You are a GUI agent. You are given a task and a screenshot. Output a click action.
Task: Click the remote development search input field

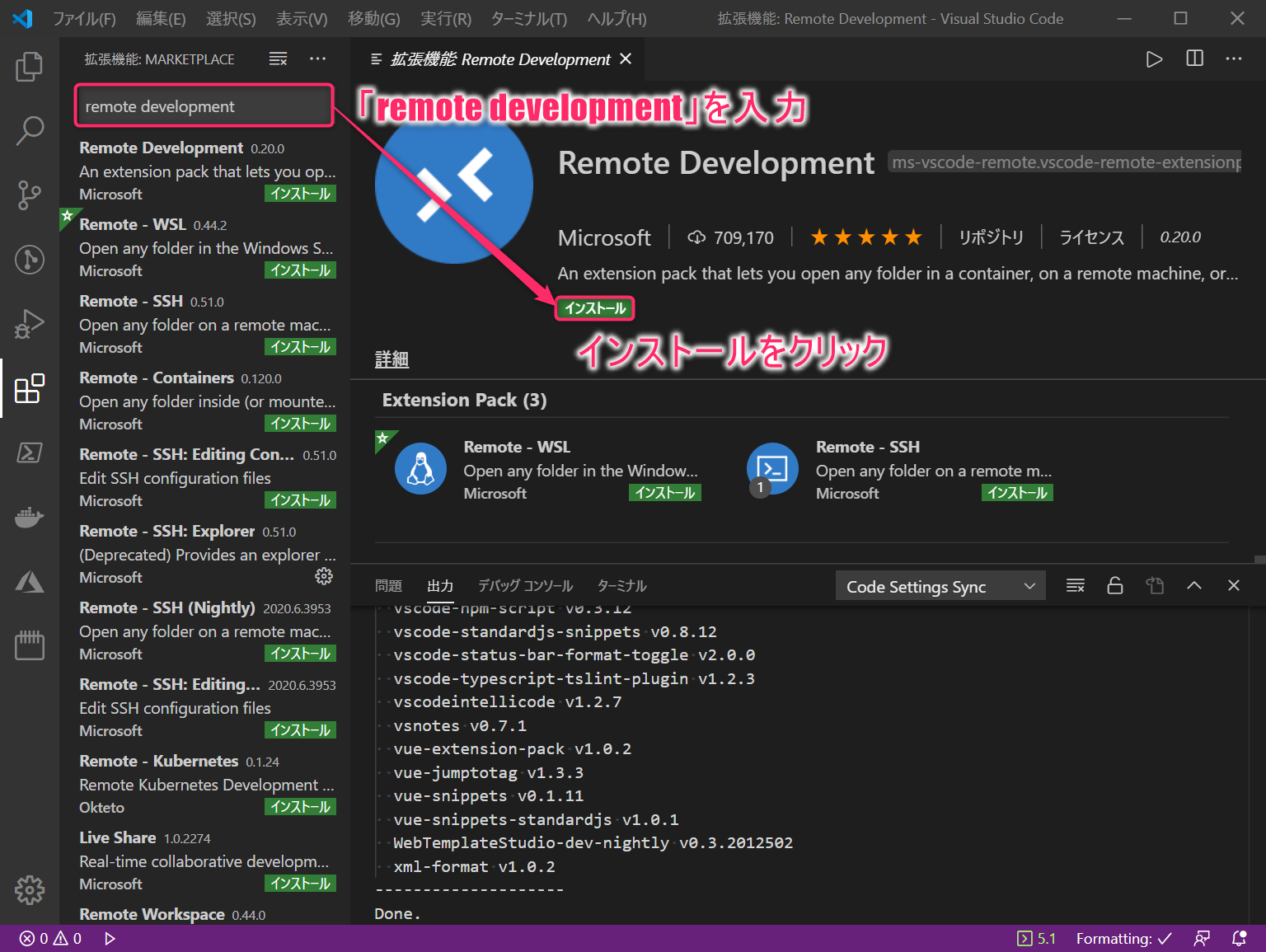203,106
